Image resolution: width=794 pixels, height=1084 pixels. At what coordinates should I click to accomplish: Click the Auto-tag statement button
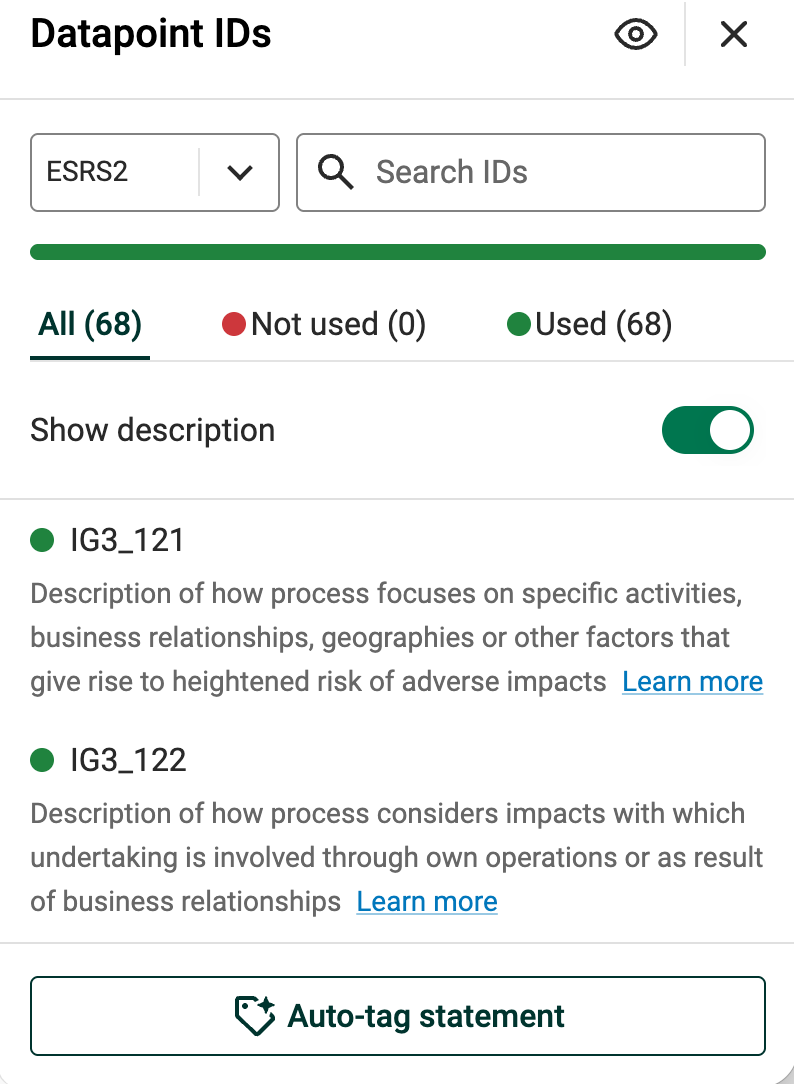pyautogui.click(x=397, y=1016)
